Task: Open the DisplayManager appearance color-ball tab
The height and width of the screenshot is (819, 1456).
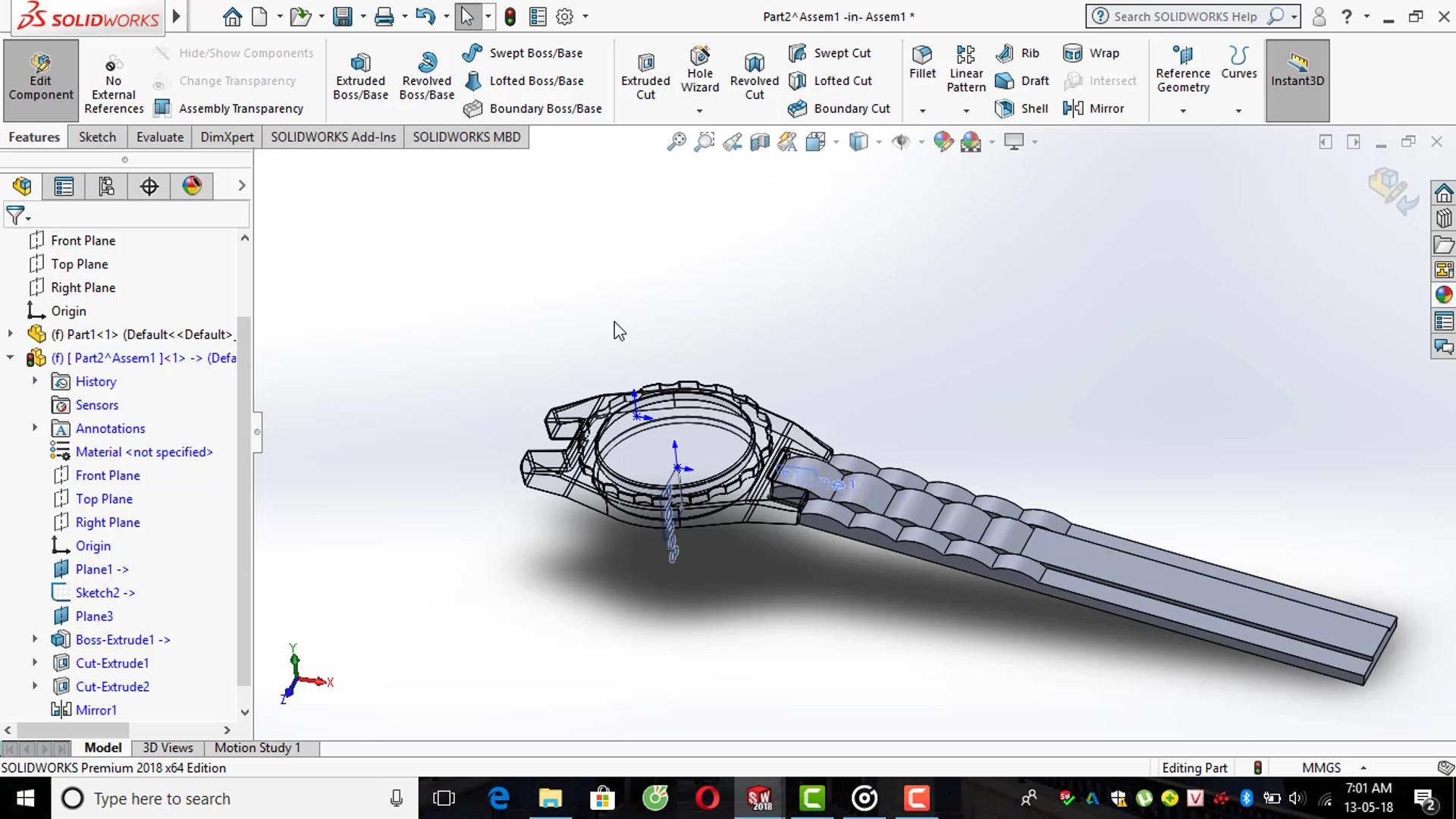Action: (x=192, y=186)
